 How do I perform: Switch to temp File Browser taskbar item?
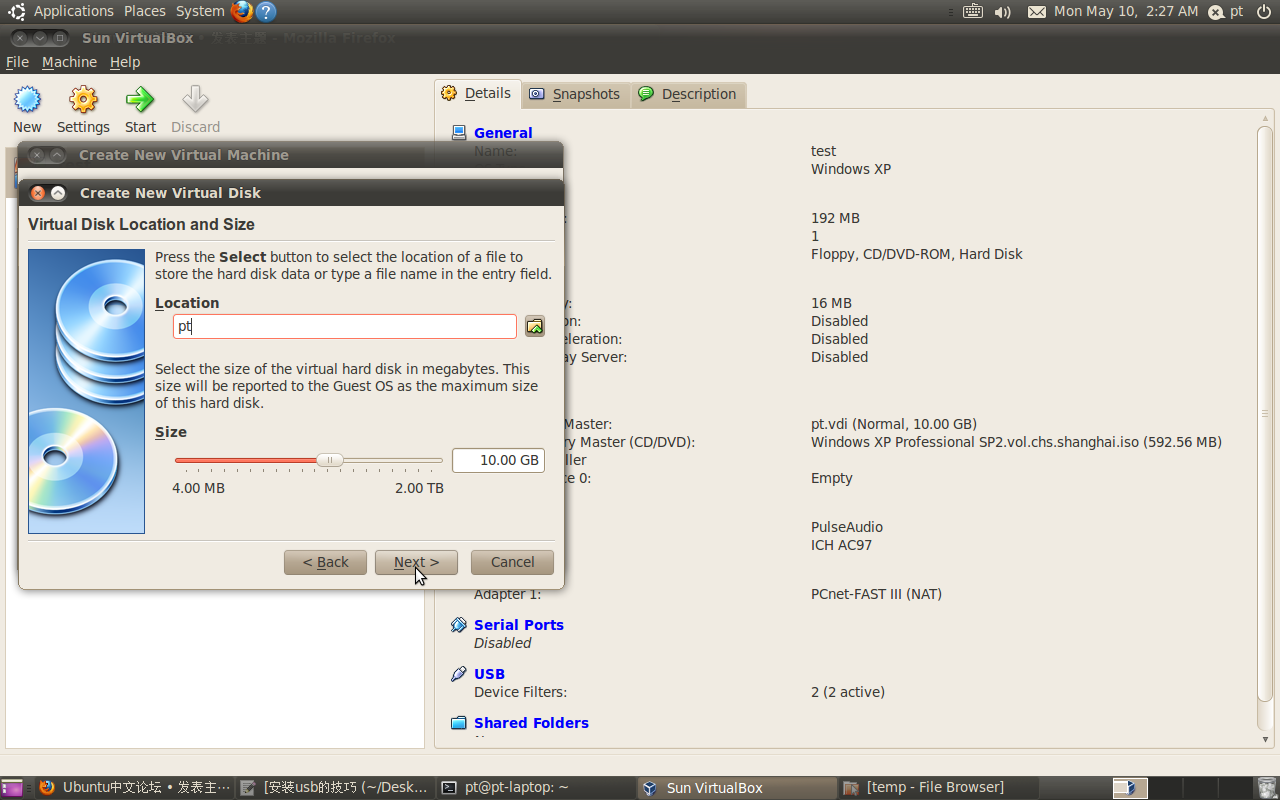pos(937,788)
